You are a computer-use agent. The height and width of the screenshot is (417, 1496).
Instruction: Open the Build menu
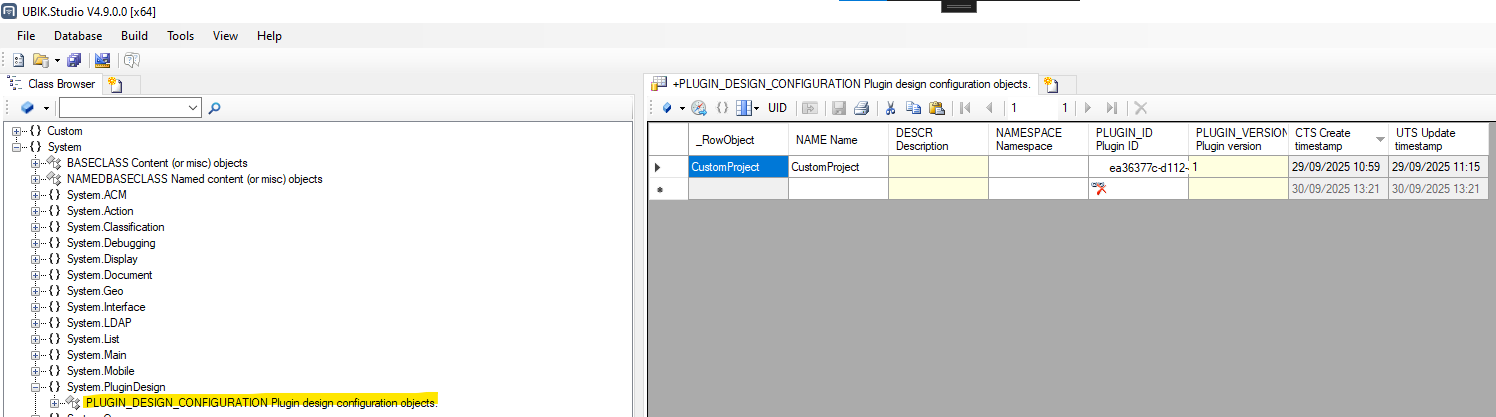point(134,36)
